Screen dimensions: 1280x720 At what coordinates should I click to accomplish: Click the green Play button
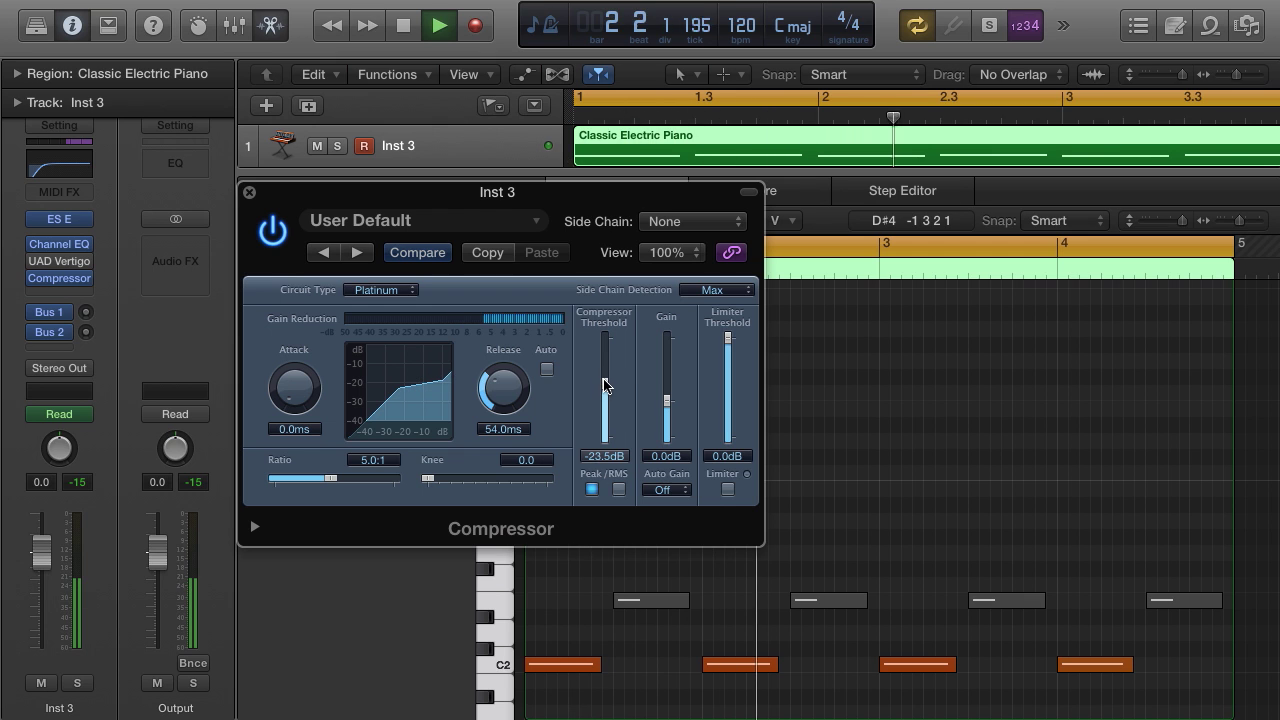[439, 26]
